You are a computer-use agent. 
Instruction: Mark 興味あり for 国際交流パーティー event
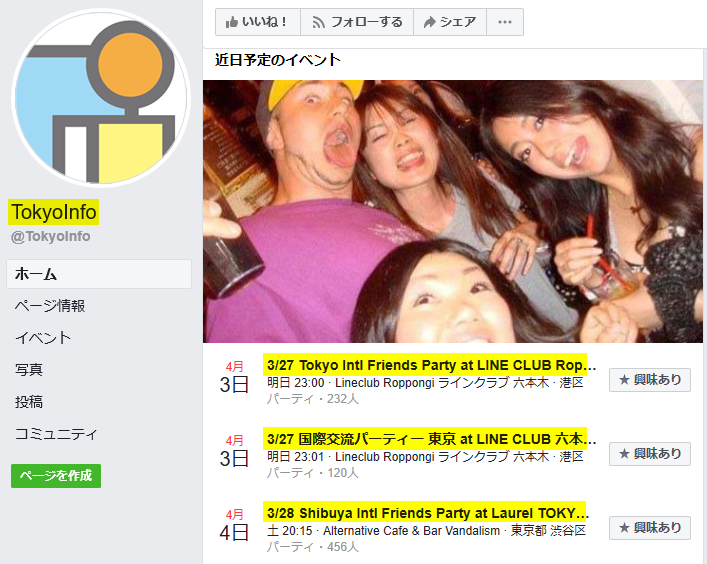(650, 454)
